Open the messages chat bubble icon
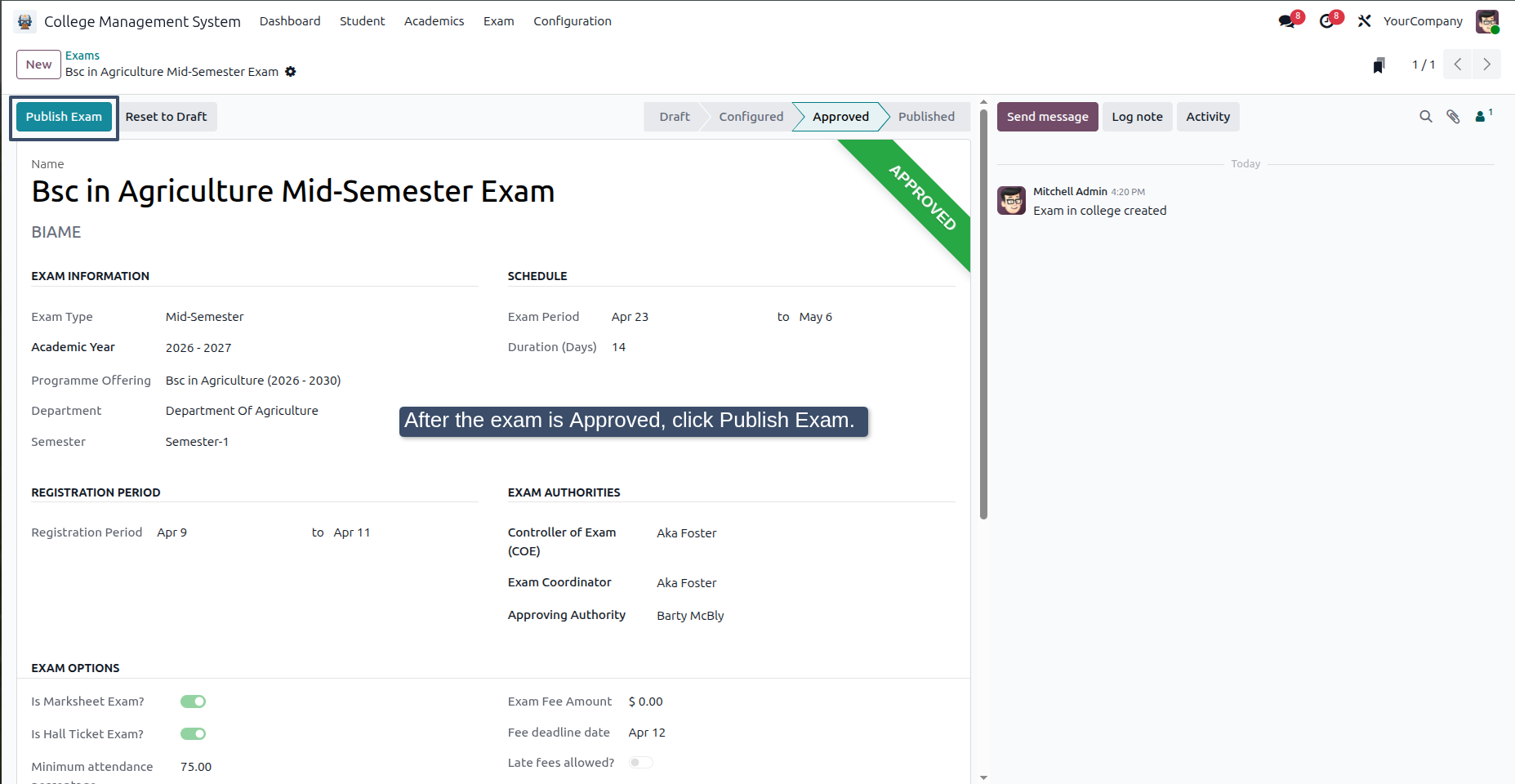 pyautogui.click(x=1288, y=21)
